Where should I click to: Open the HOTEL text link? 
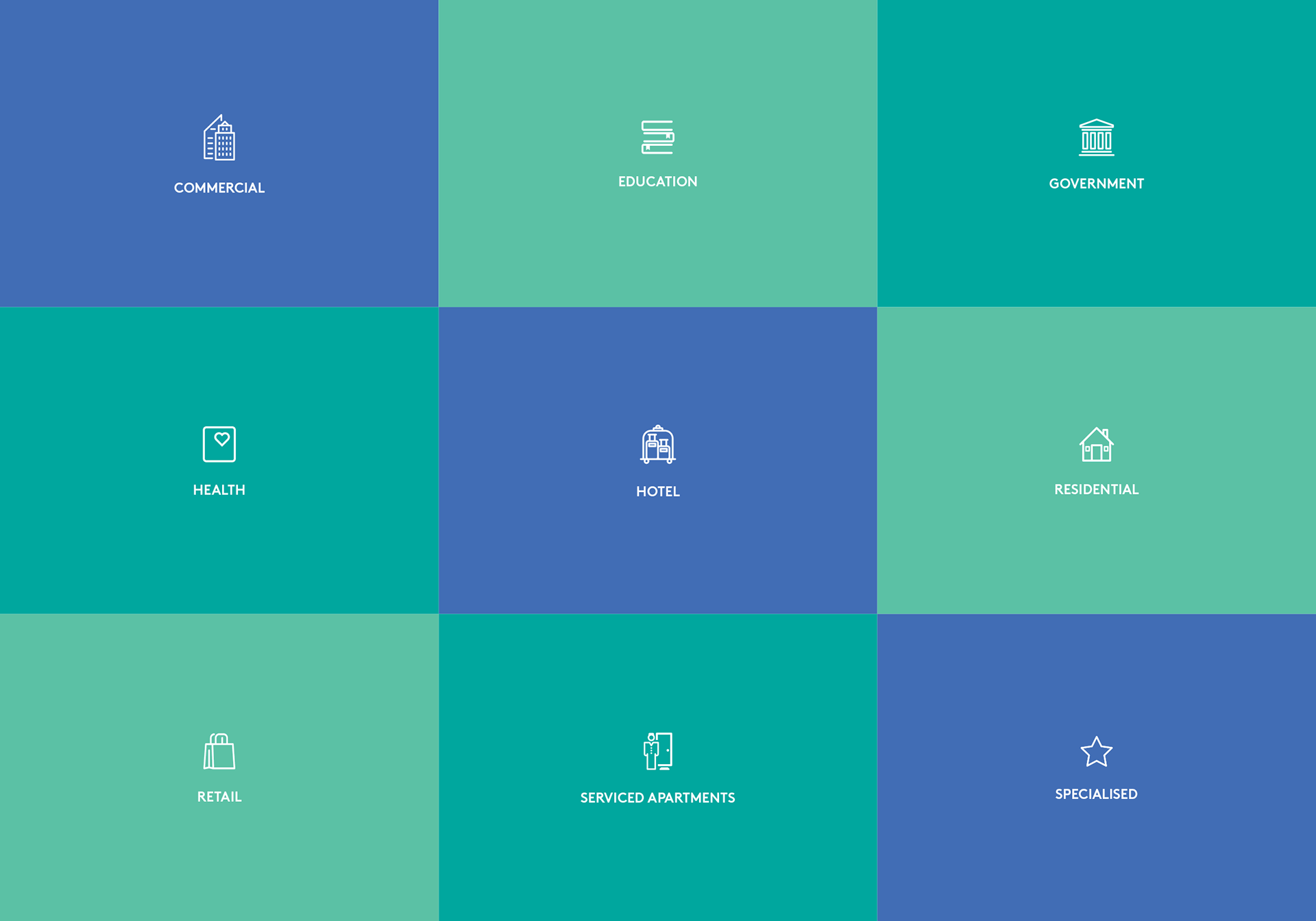click(657, 491)
